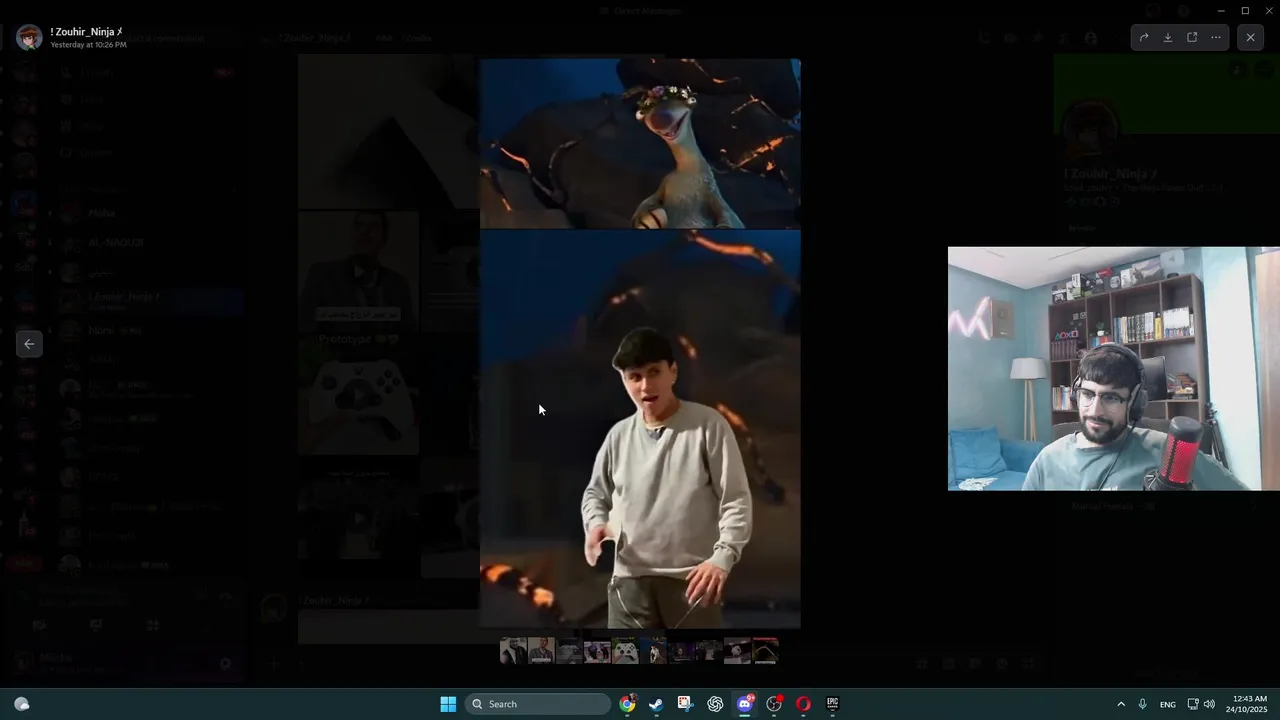Open Steam from the taskbar
Screen dimensions: 1280x720
coord(656,704)
